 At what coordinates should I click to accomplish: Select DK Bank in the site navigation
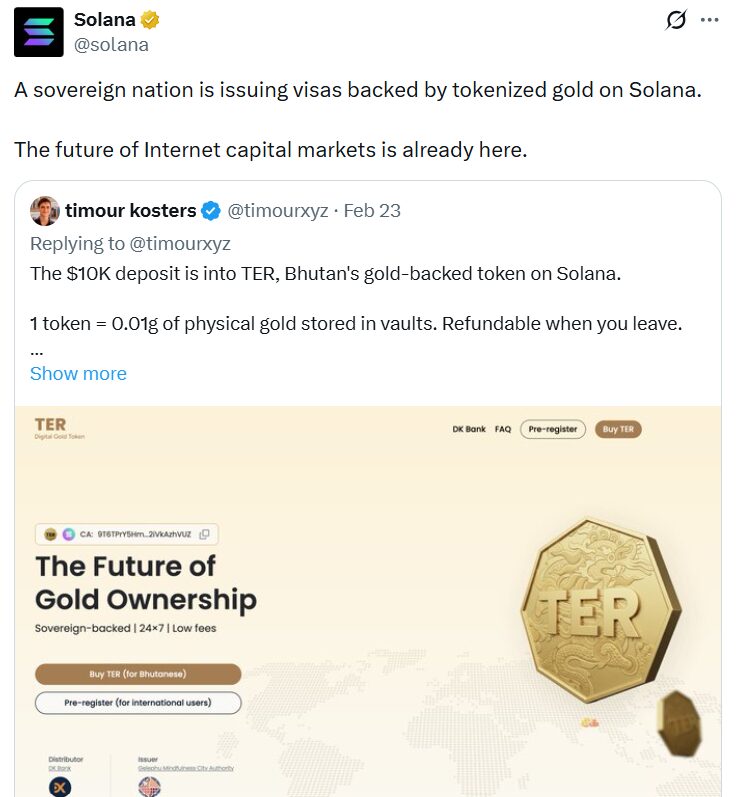click(469, 429)
